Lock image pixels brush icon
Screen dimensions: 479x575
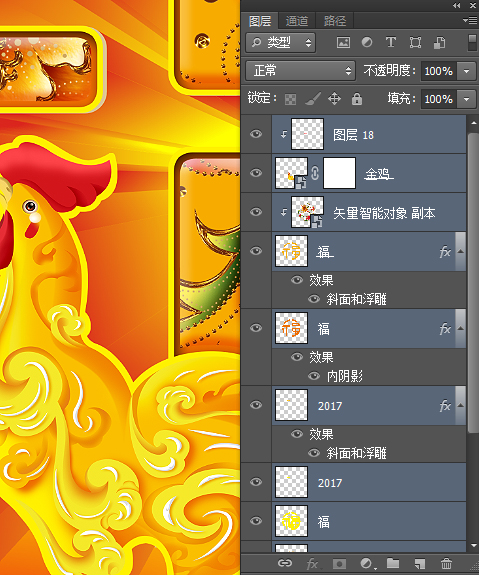(x=313, y=99)
